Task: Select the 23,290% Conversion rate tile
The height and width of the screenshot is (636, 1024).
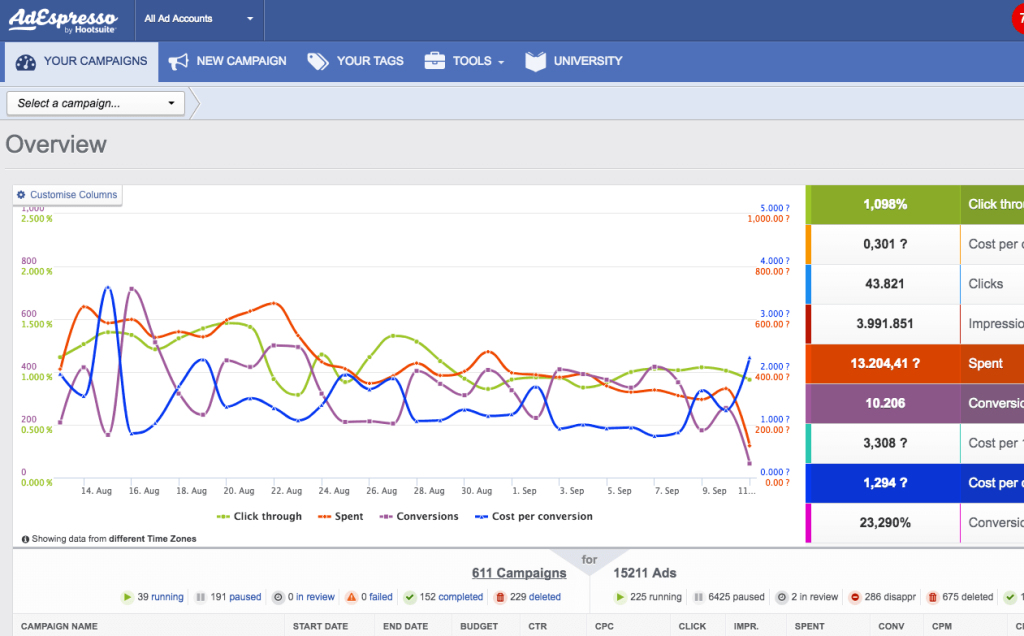Action: pyautogui.click(x=915, y=523)
